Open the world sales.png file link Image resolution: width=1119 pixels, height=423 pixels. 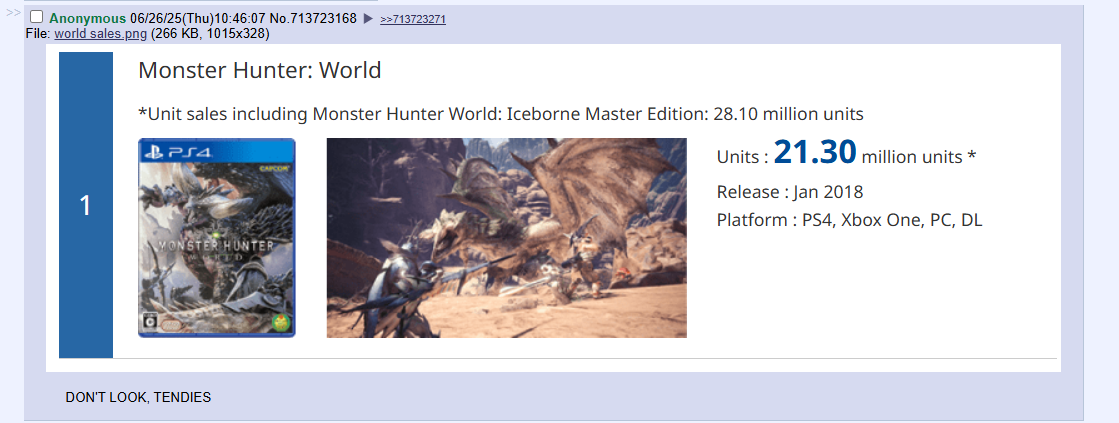pyautogui.click(x=101, y=34)
